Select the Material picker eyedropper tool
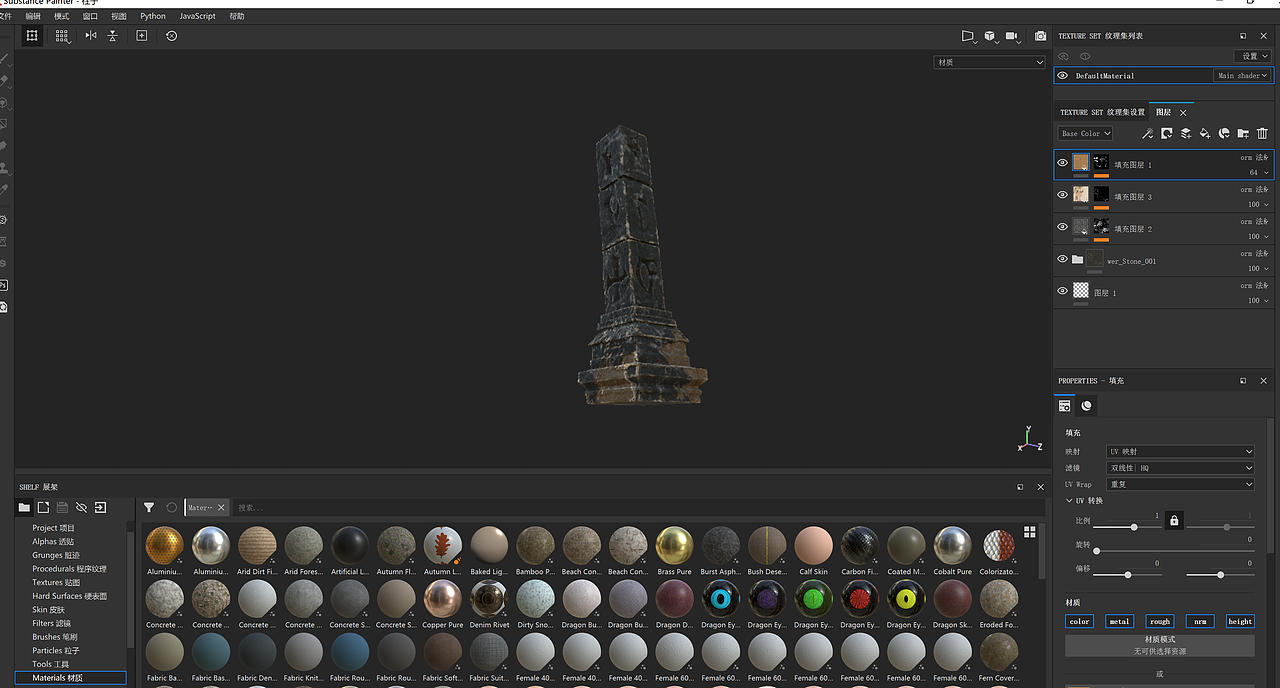This screenshot has width=1280, height=688. point(4,190)
